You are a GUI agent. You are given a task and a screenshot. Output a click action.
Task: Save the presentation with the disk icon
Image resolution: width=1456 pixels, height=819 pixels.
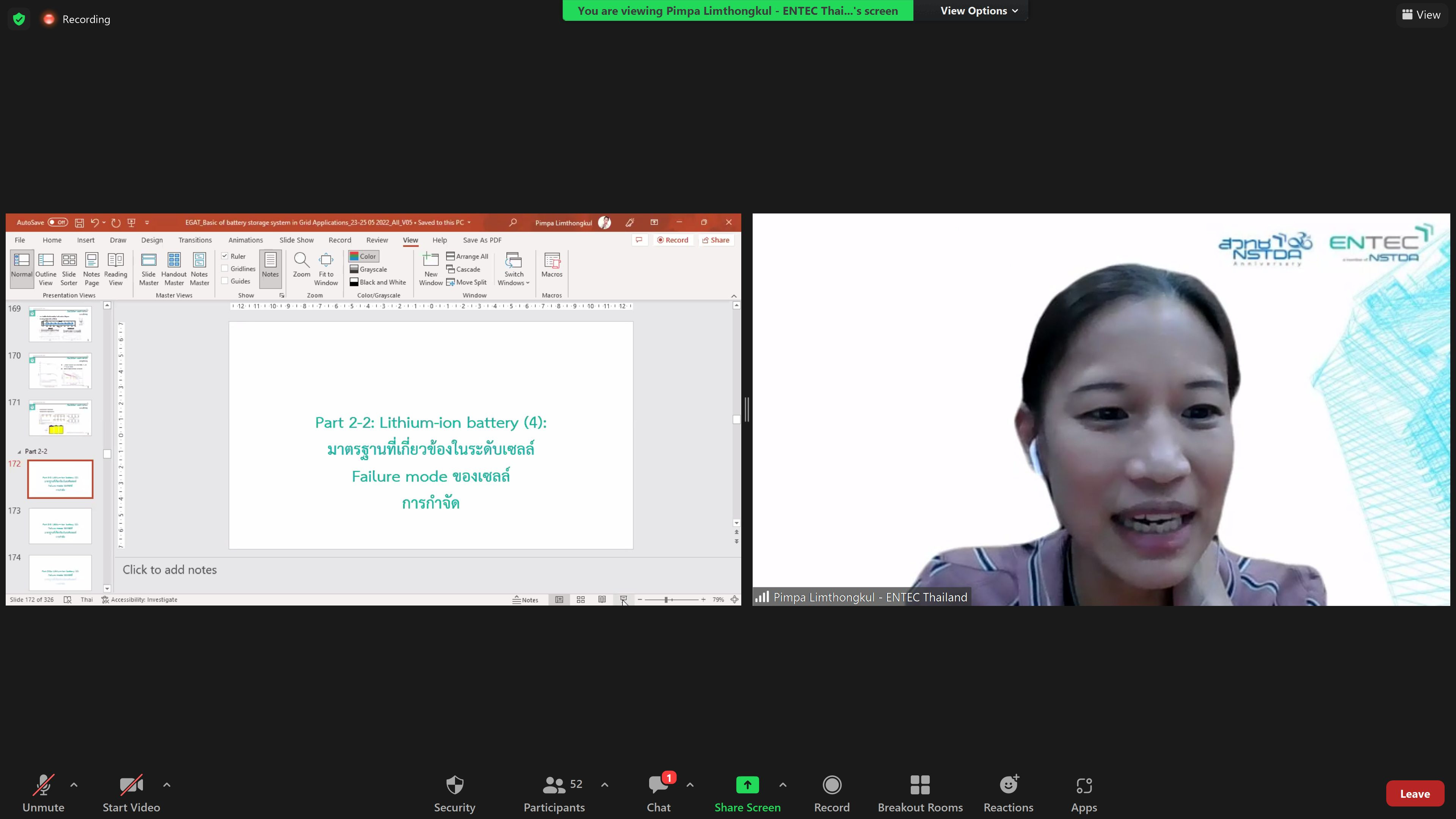coord(79,223)
